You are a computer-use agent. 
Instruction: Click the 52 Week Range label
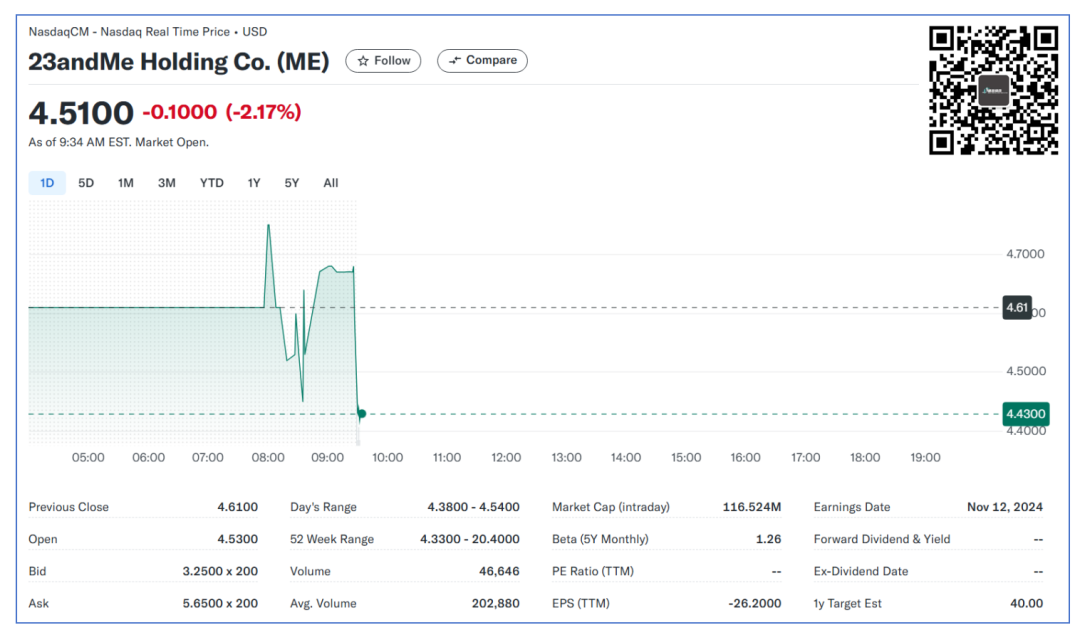click(x=332, y=539)
